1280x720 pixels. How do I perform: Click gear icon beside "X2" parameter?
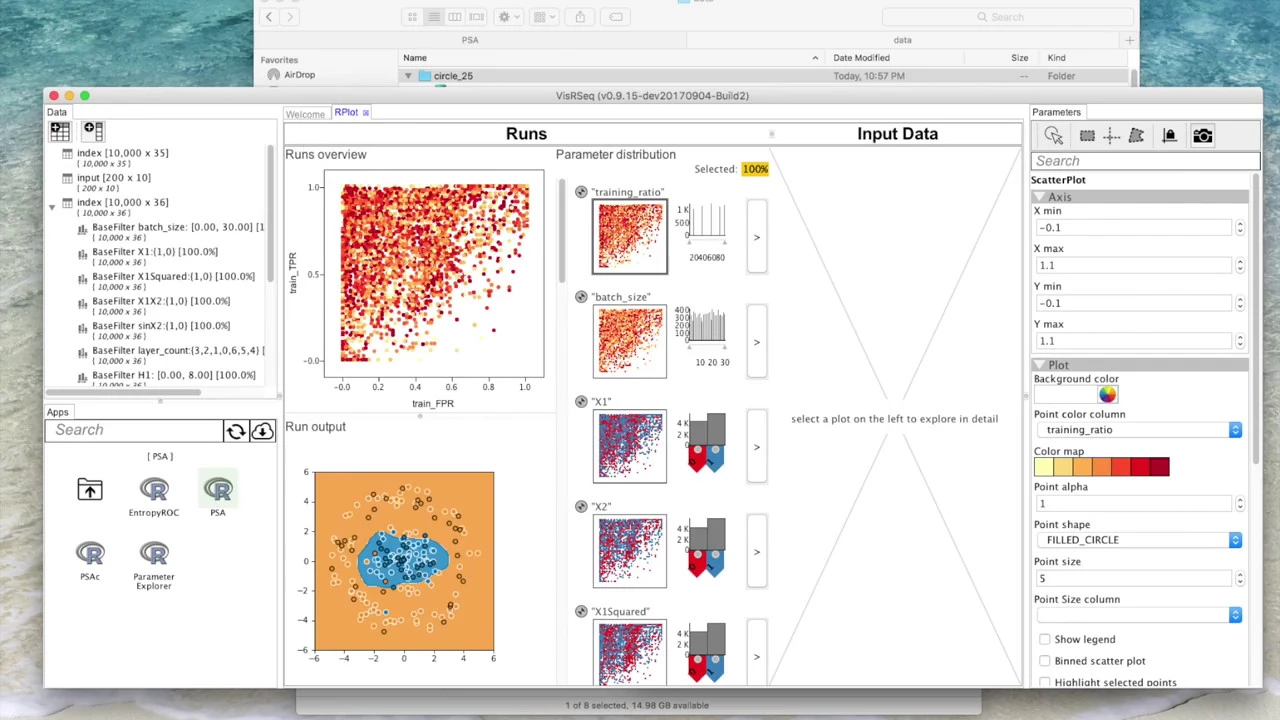click(x=581, y=507)
